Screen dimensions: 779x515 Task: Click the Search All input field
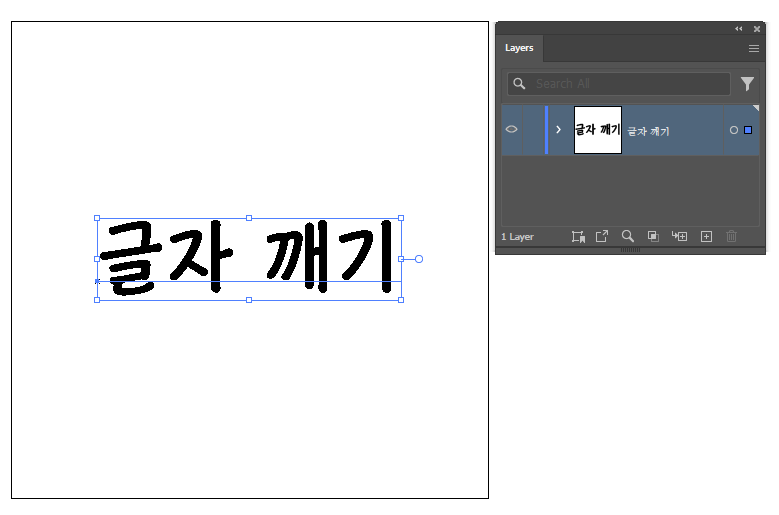(x=619, y=83)
